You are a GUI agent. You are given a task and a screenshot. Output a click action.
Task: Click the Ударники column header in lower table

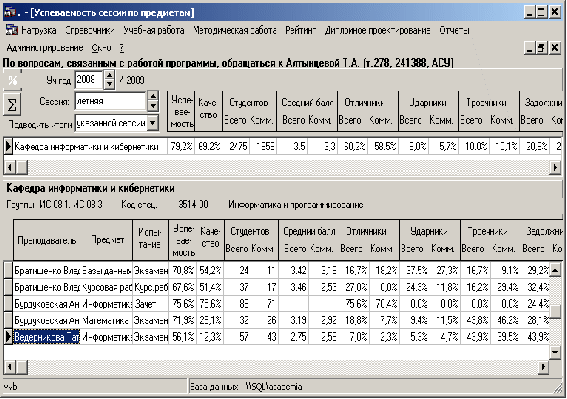pos(429,231)
